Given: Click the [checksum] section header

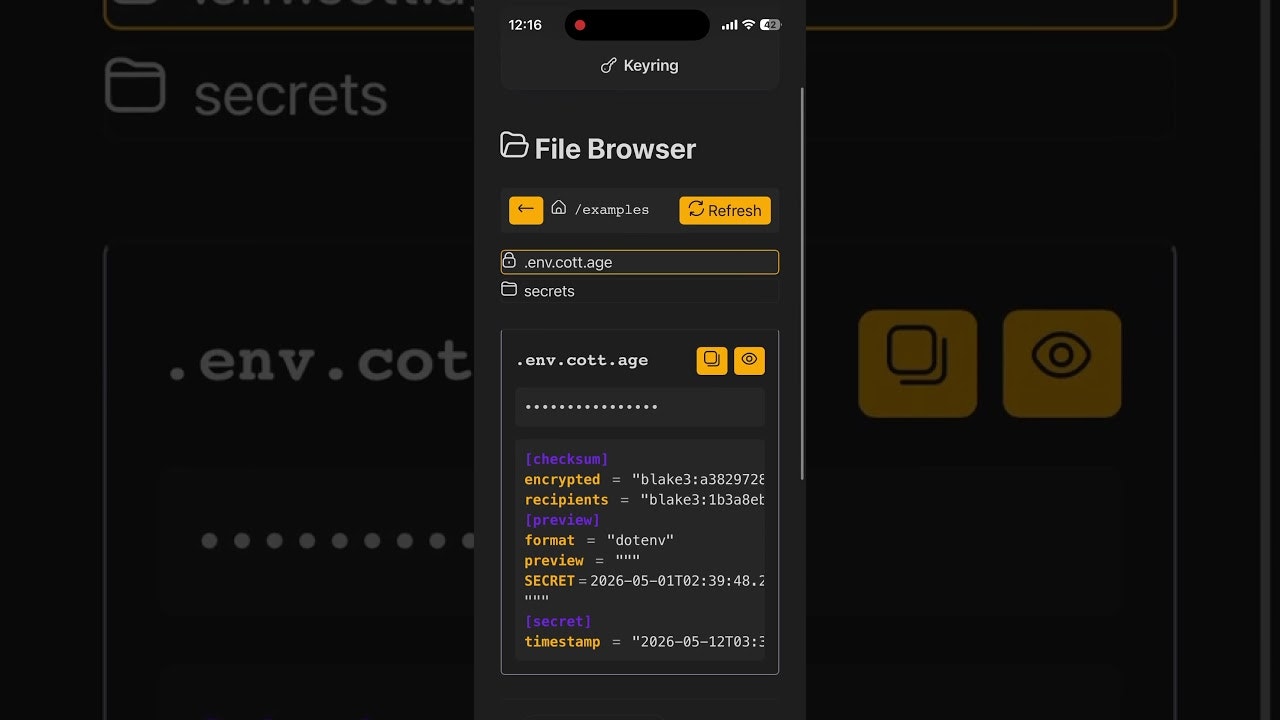Looking at the screenshot, I should [x=566, y=459].
